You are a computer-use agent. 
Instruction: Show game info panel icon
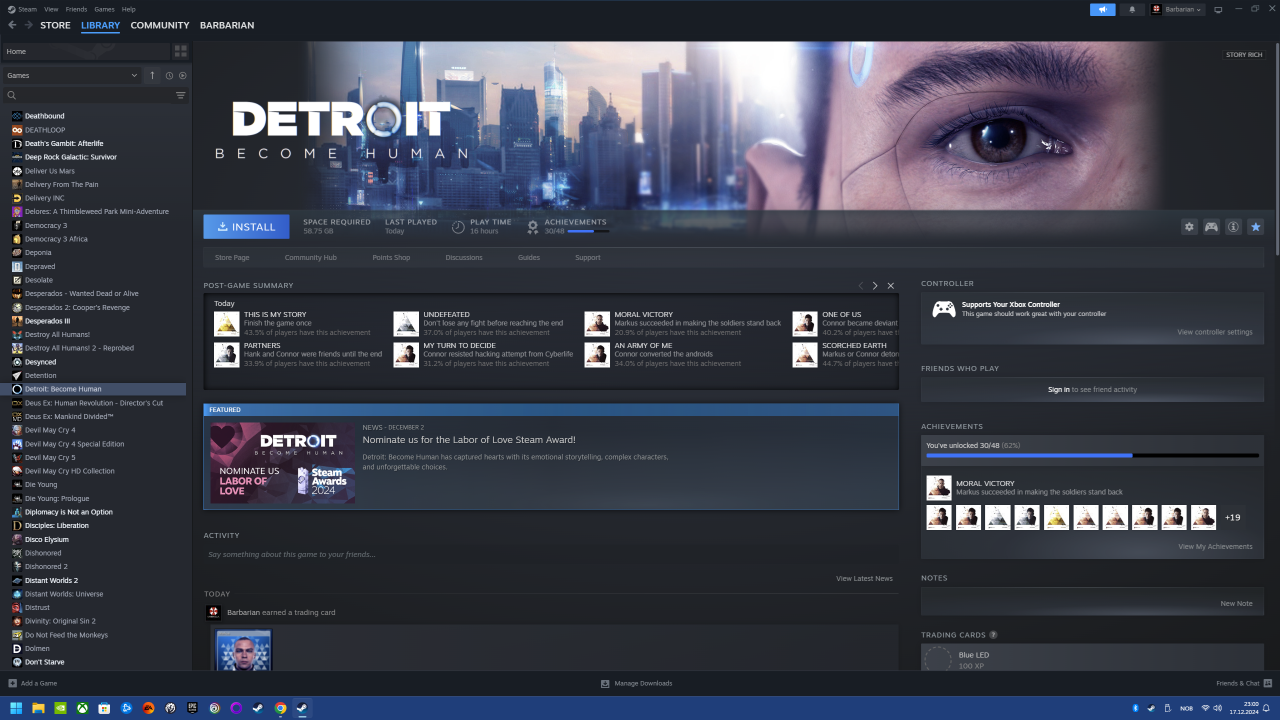click(x=1233, y=227)
